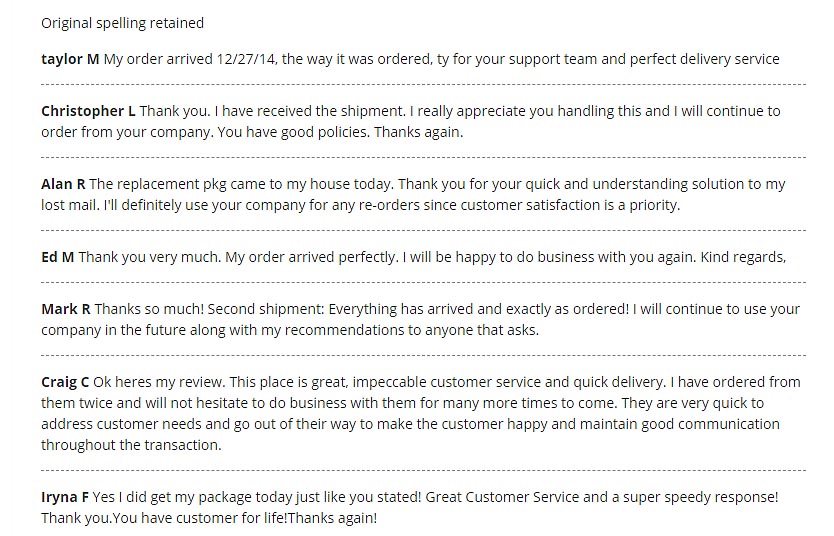Click 'You have customer for life!' text
Image resolution: width=834 pixels, height=536 pixels.
click(x=201, y=518)
